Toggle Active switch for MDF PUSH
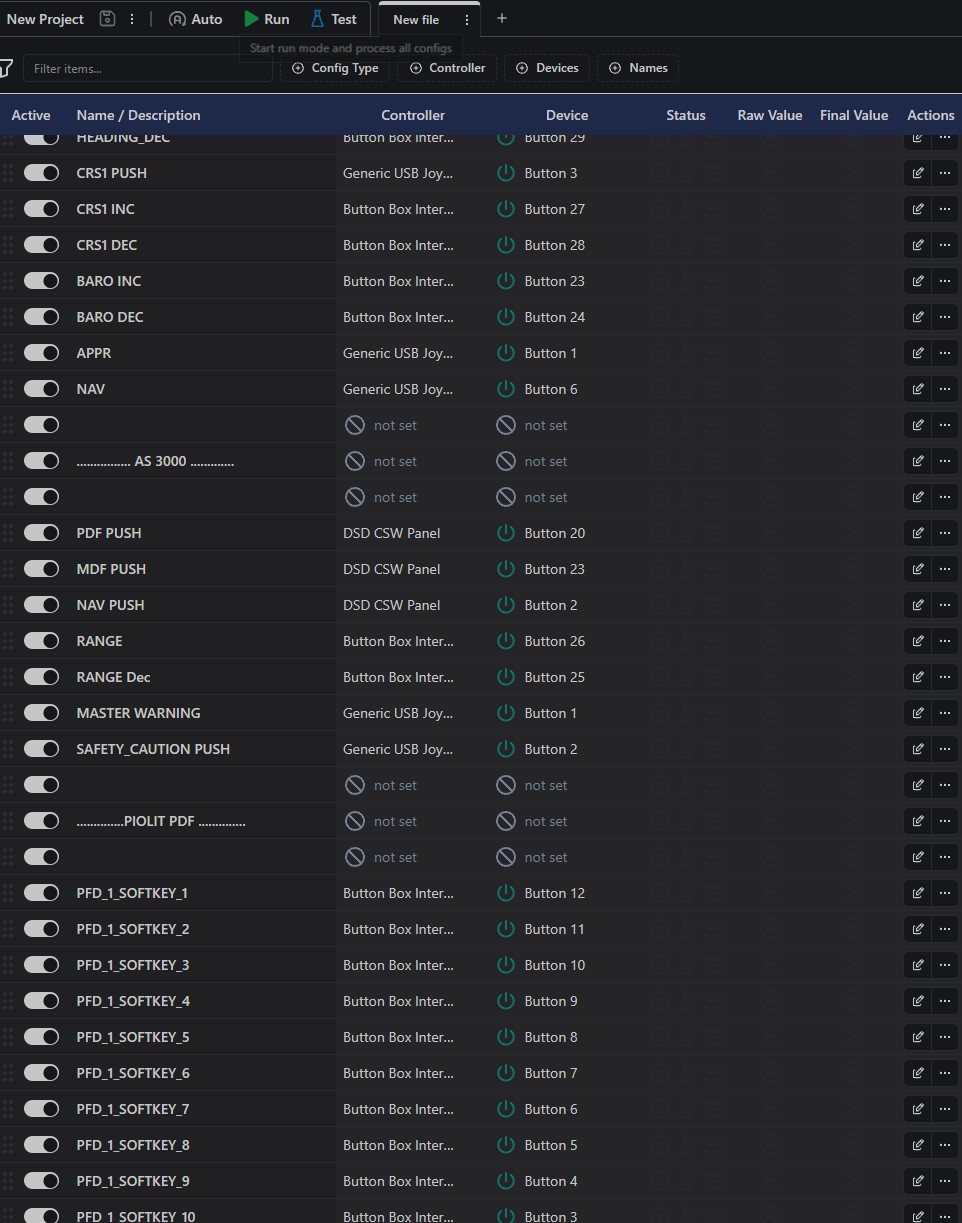 42,569
